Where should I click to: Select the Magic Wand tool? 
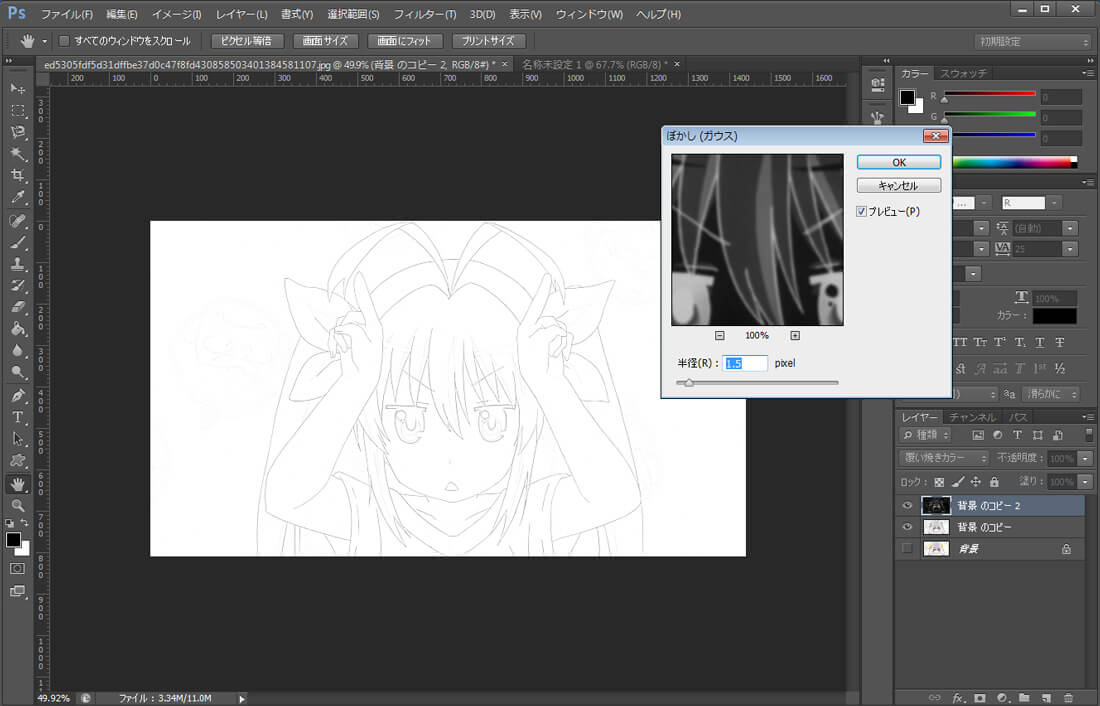(x=18, y=154)
